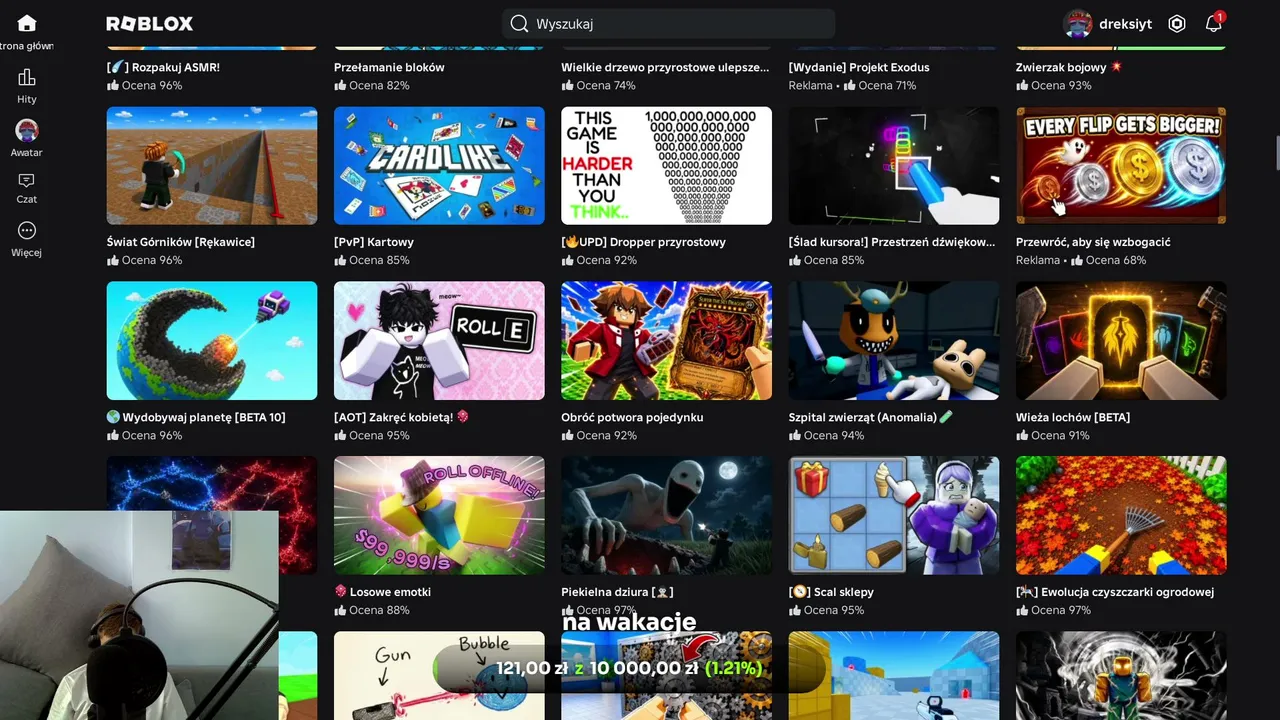Open 'Wielkie drzewo przyrostowe' title

coord(665,67)
